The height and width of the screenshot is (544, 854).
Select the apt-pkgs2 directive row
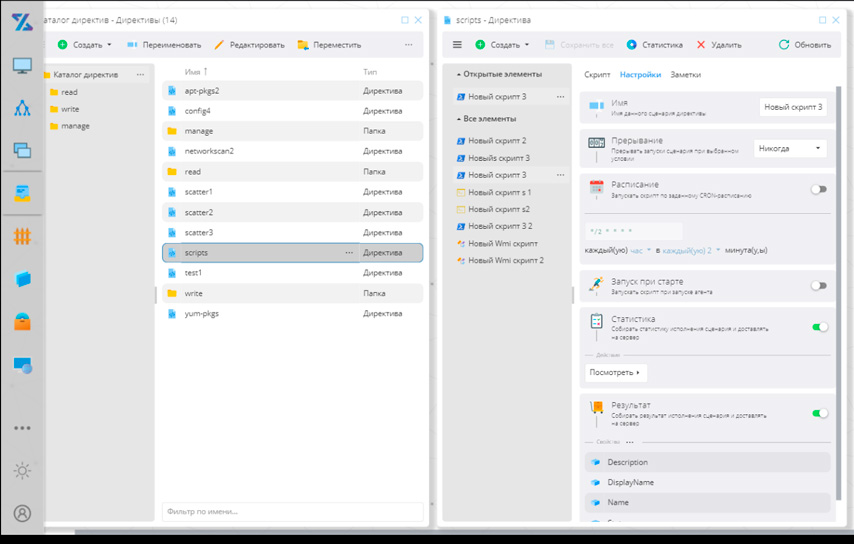(x=292, y=91)
